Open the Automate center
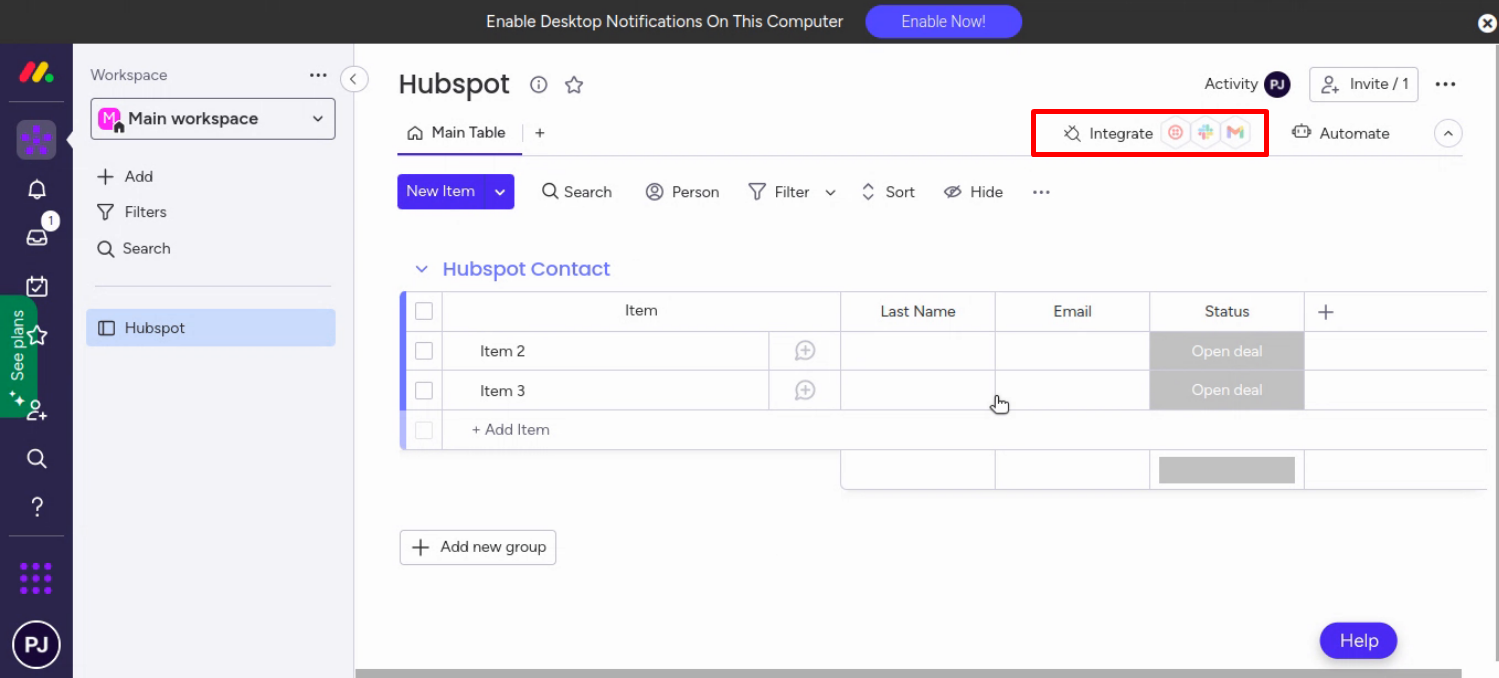 pyautogui.click(x=1341, y=133)
